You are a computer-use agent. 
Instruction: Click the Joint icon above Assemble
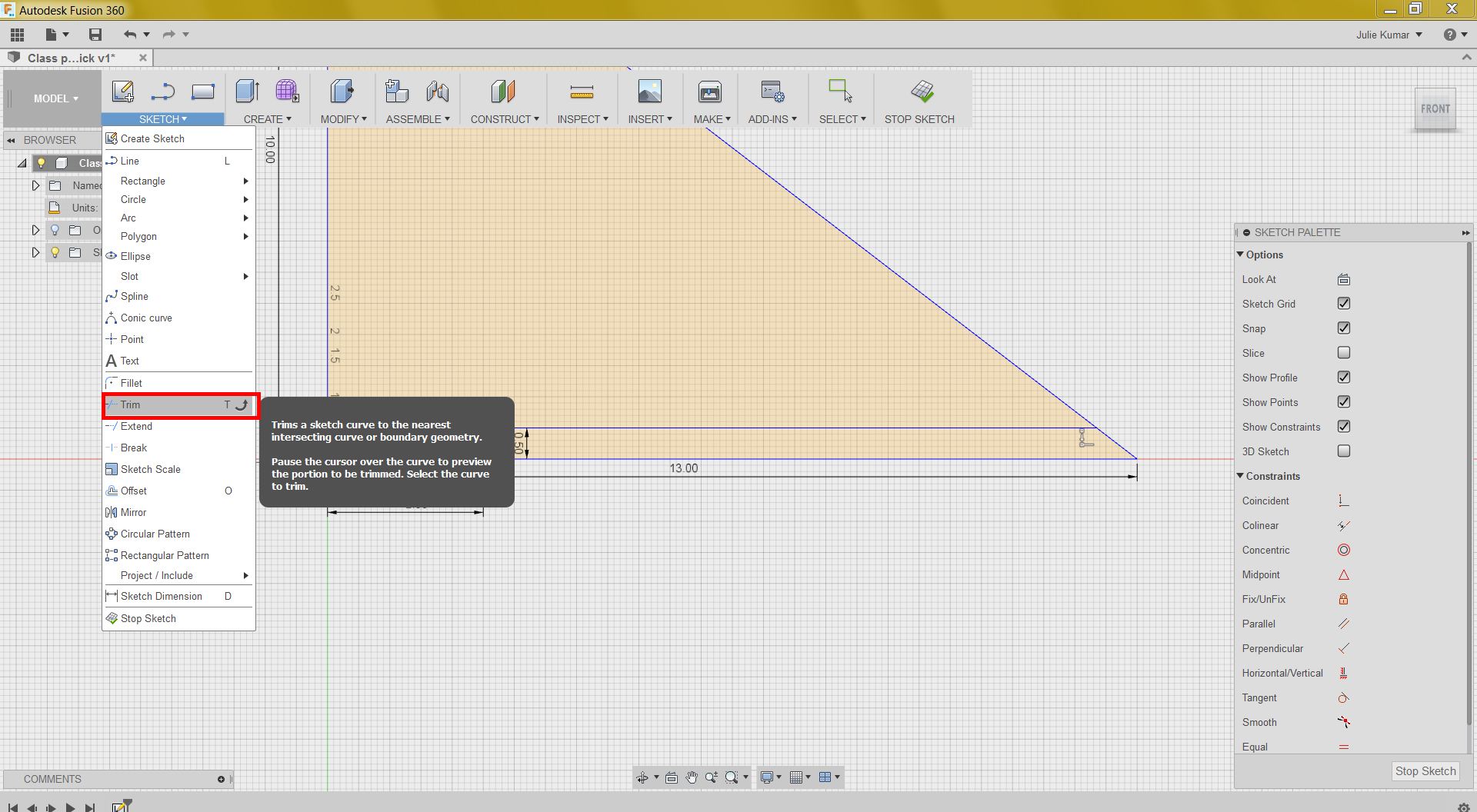438,92
